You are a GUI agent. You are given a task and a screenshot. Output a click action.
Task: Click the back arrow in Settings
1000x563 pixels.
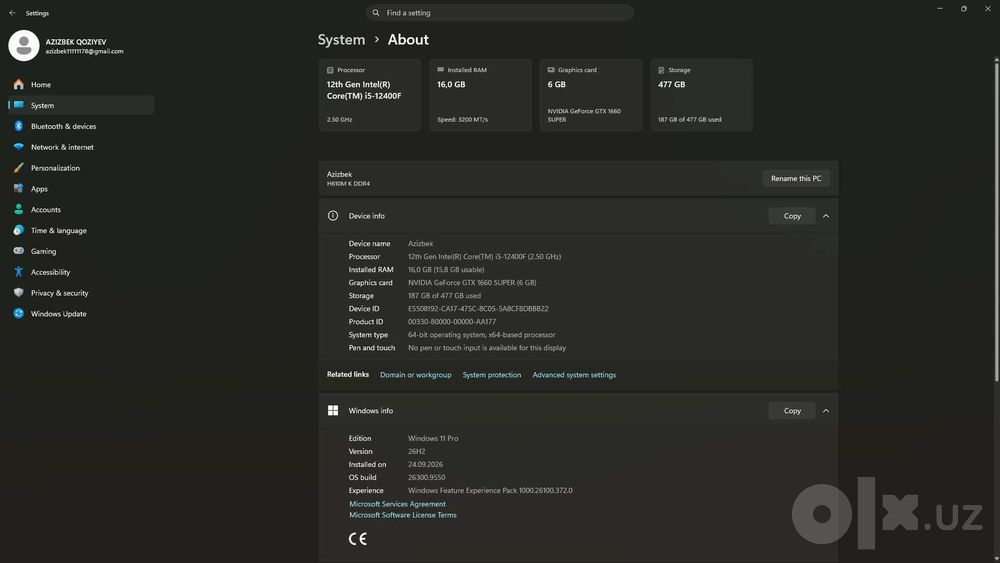[x=12, y=13]
